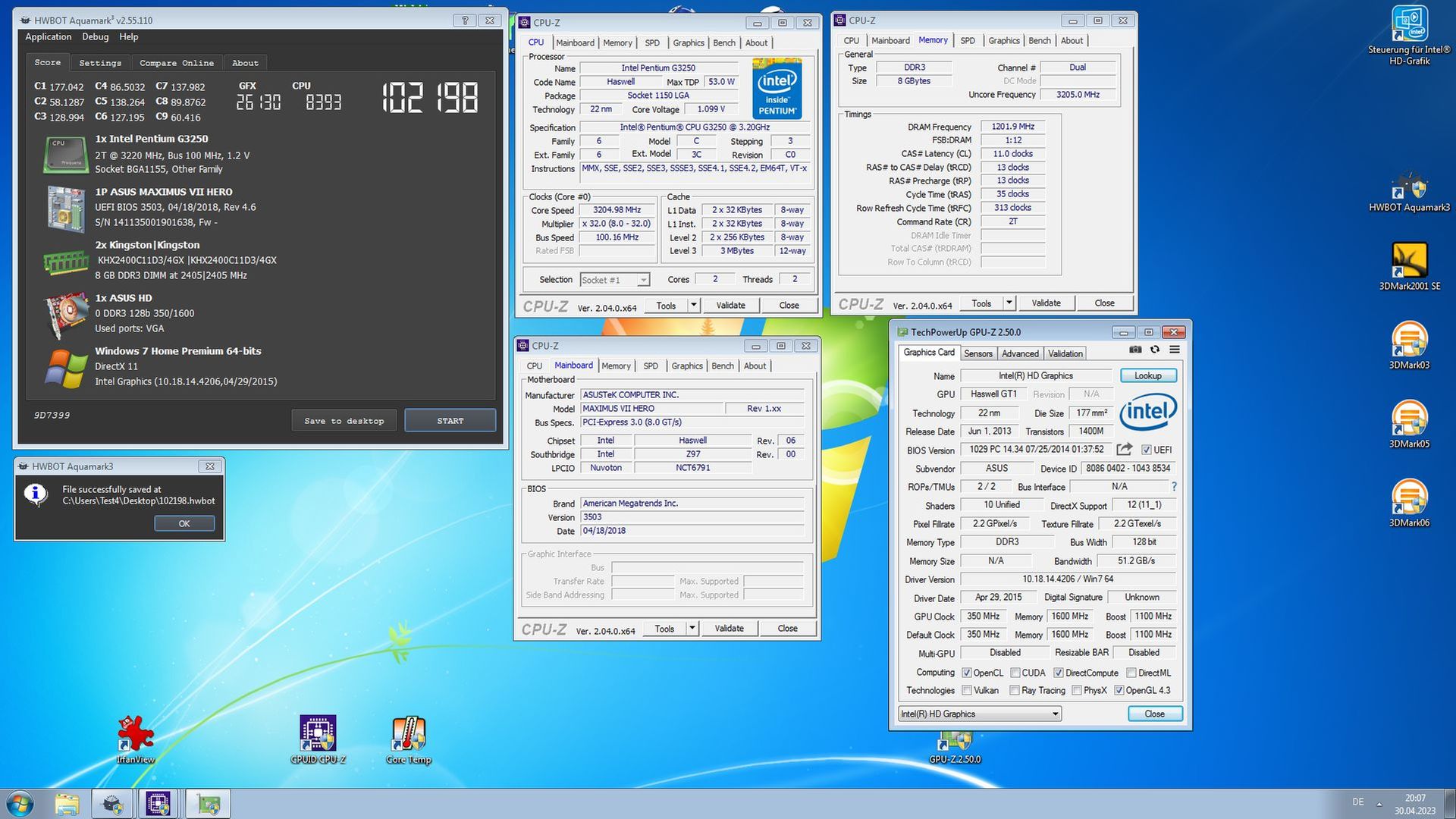This screenshot has height=819, width=1456.
Task: Open Application menu in Aquamark
Action: 48,36
